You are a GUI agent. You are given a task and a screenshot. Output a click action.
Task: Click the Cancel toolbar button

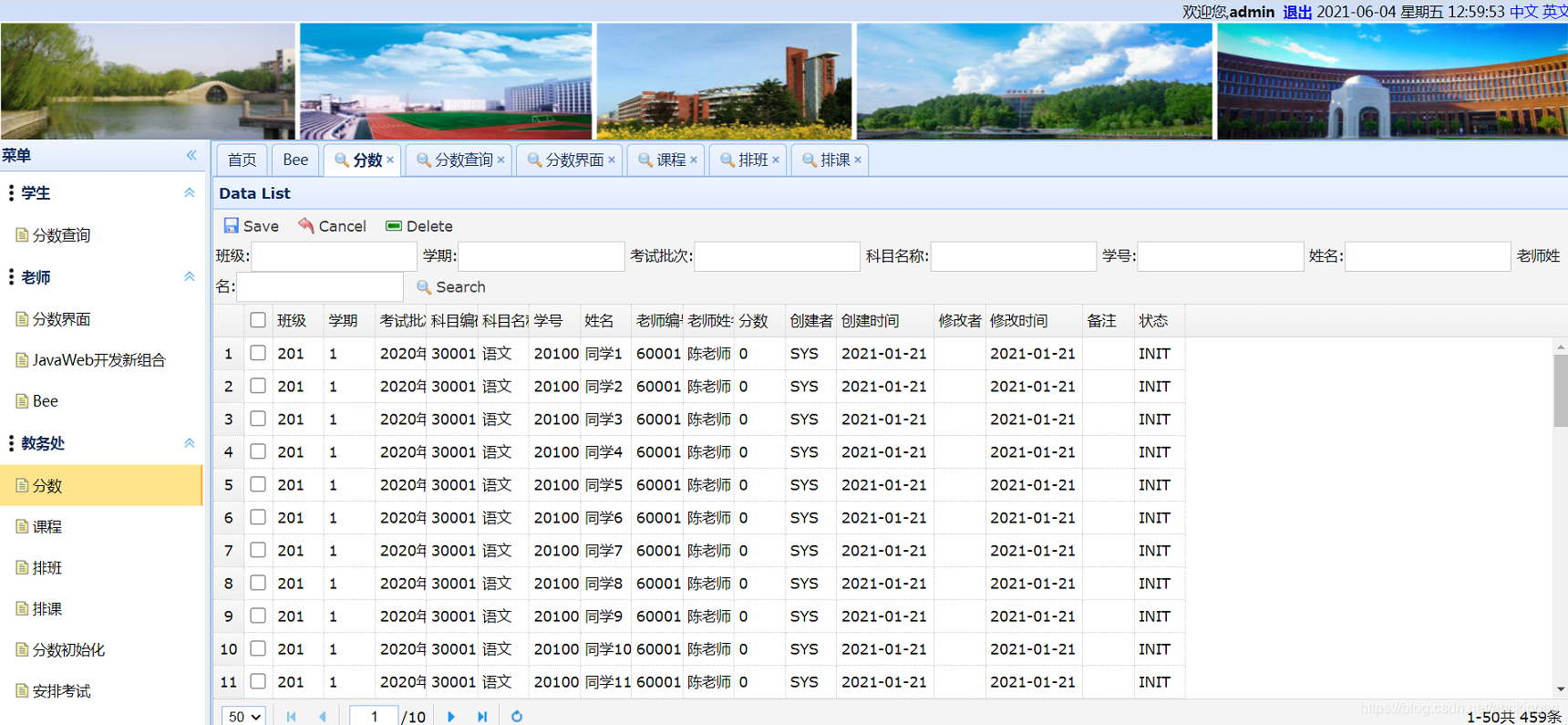(332, 226)
